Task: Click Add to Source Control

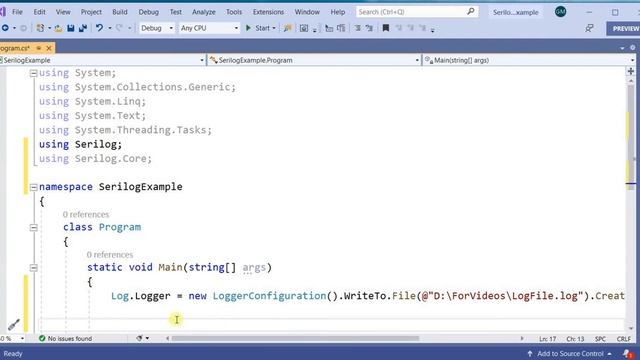Action: [570, 354]
